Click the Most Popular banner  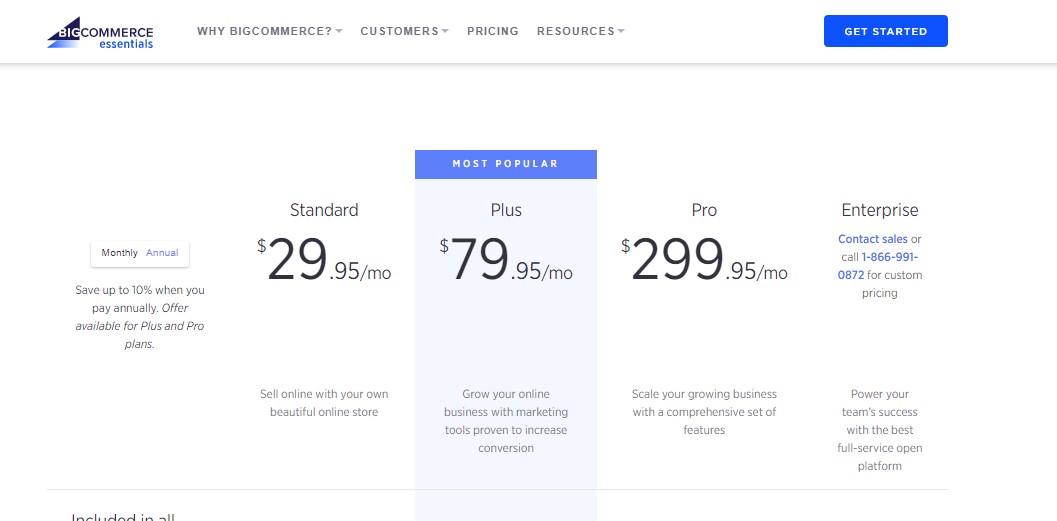506,164
